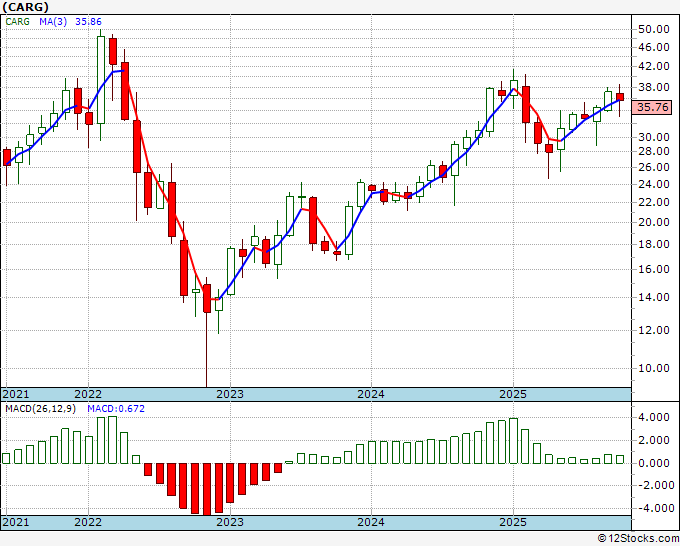Select the current price tag 35.76

pos(652,107)
